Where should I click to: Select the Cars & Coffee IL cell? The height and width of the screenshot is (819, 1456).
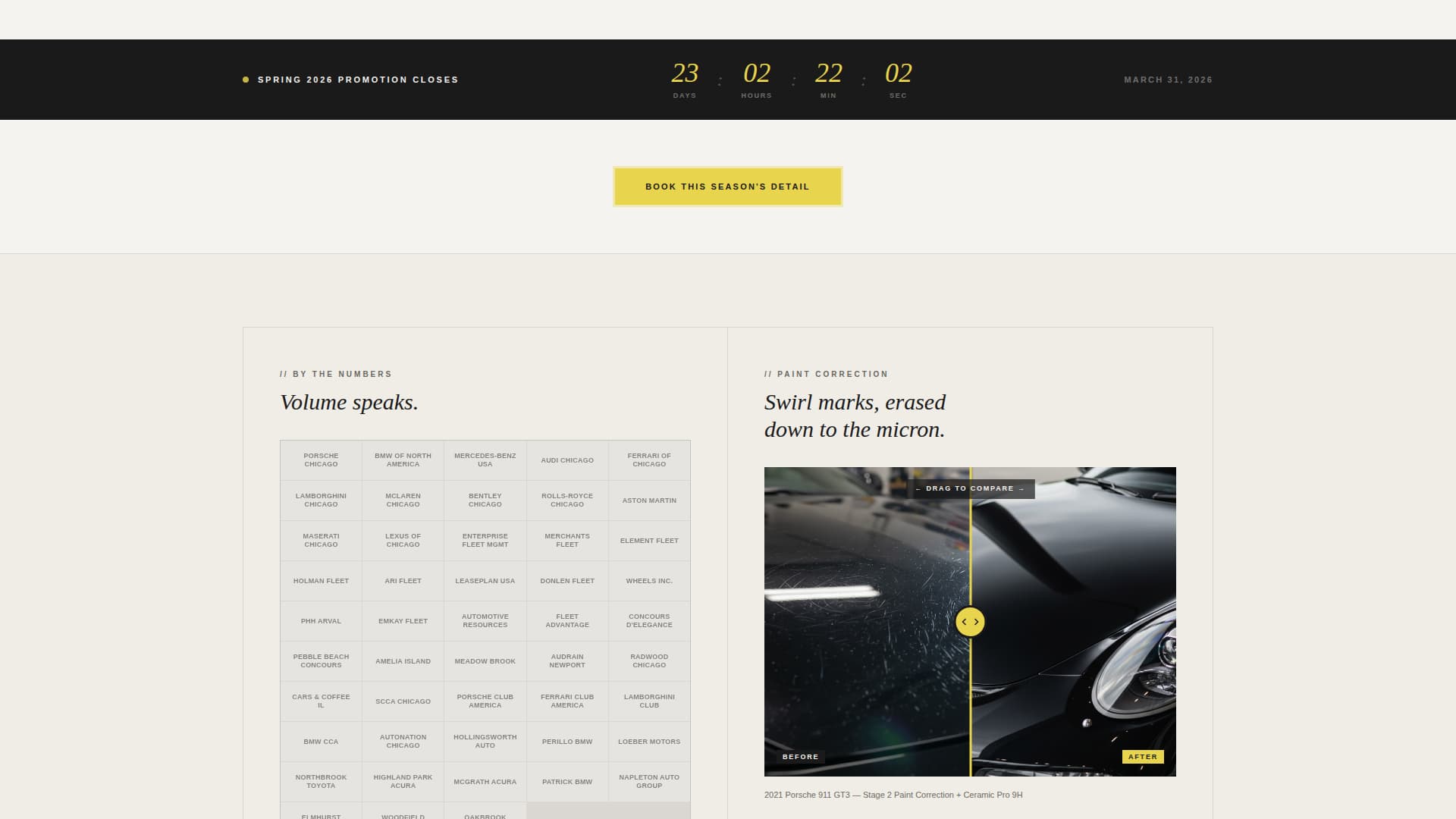[x=321, y=701]
